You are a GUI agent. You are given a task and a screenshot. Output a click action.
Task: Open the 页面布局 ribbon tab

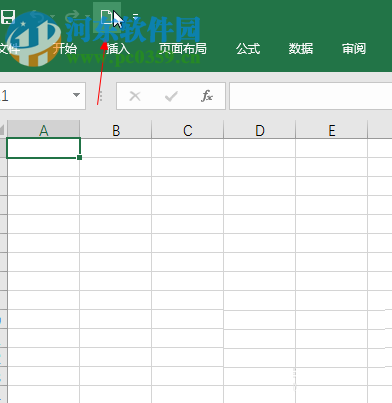(182, 49)
